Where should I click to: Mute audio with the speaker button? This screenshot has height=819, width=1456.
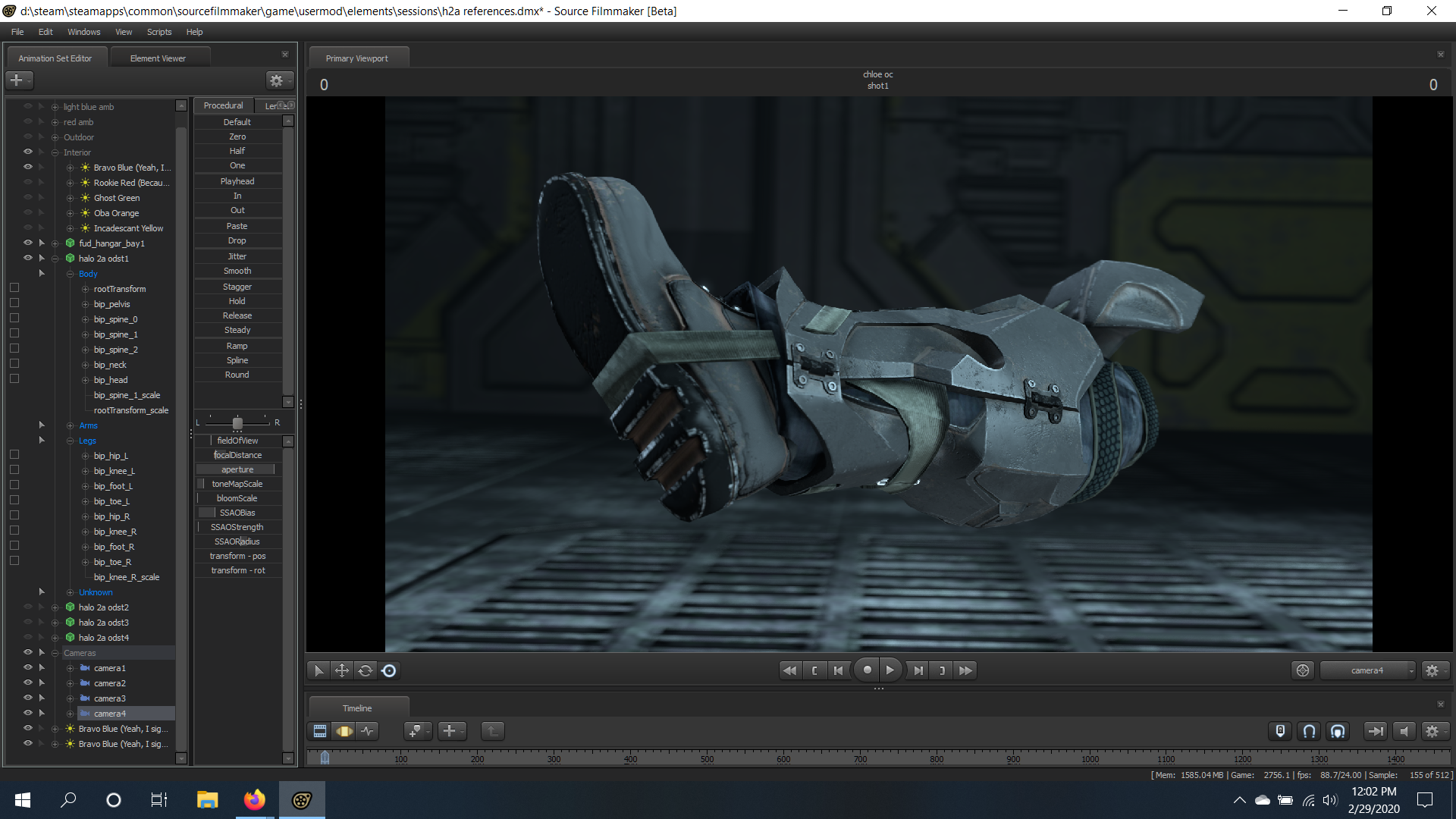1404,731
